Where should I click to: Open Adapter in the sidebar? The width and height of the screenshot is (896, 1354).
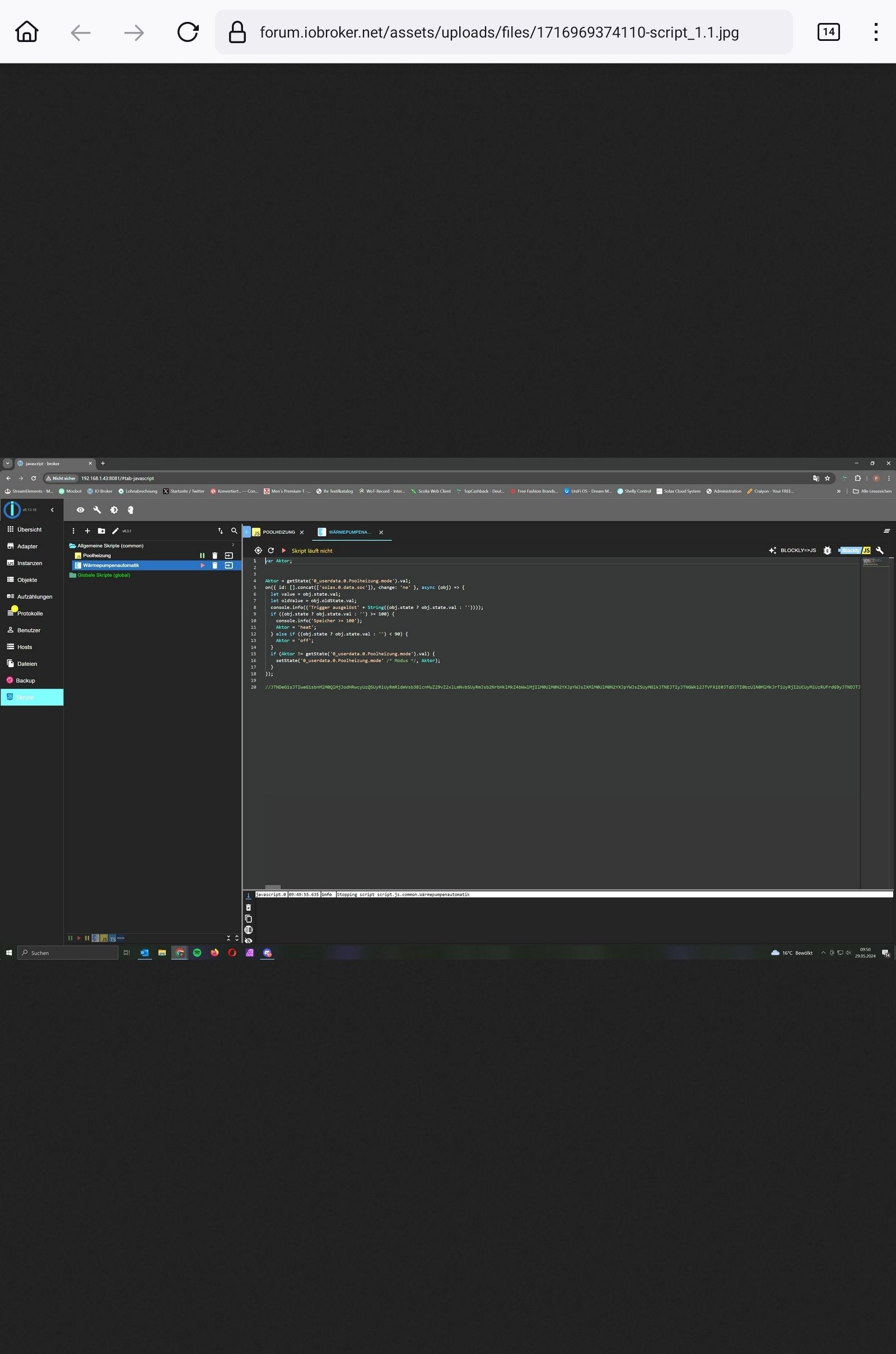pos(31,546)
